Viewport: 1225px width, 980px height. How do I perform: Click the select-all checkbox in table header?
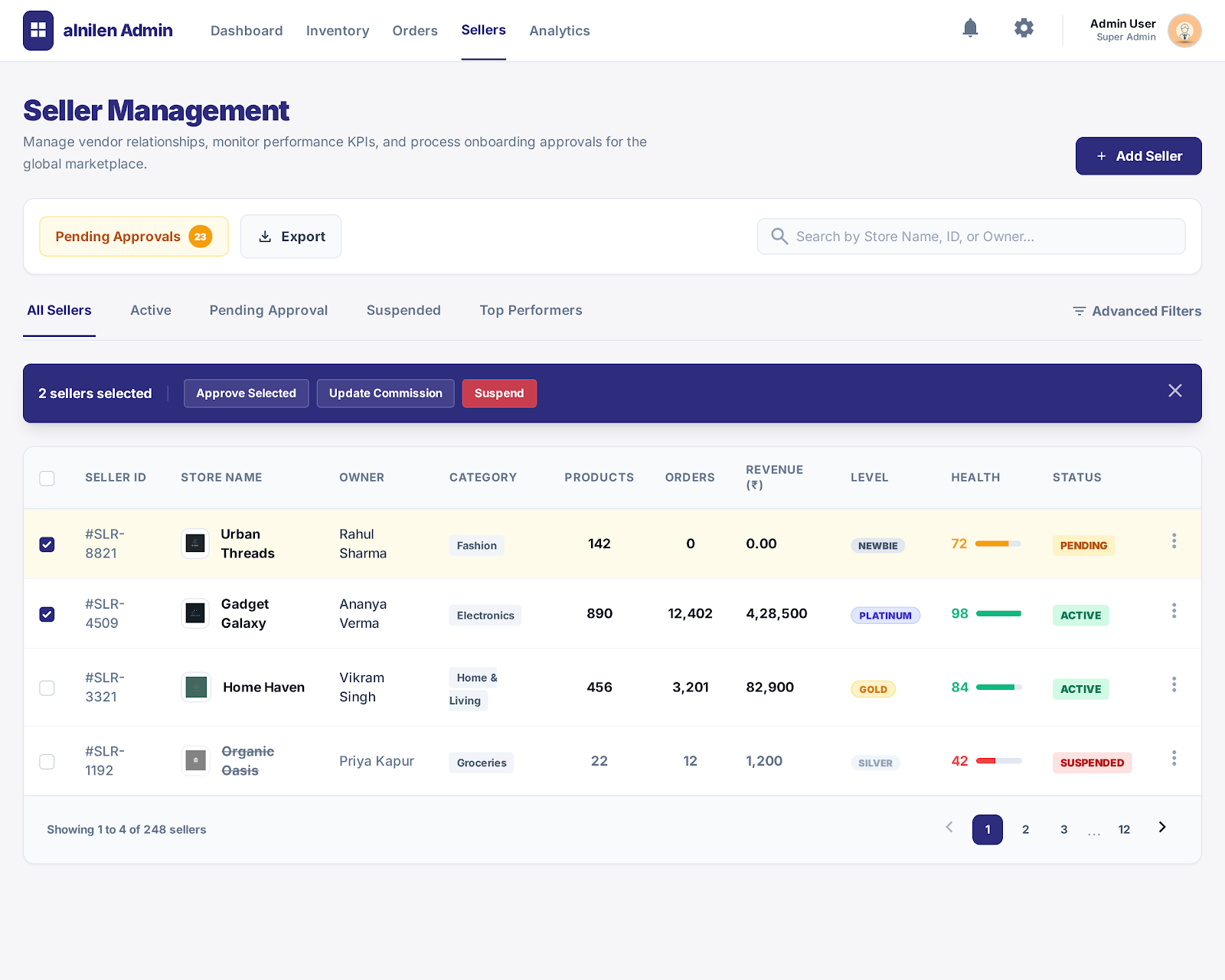tap(47, 478)
